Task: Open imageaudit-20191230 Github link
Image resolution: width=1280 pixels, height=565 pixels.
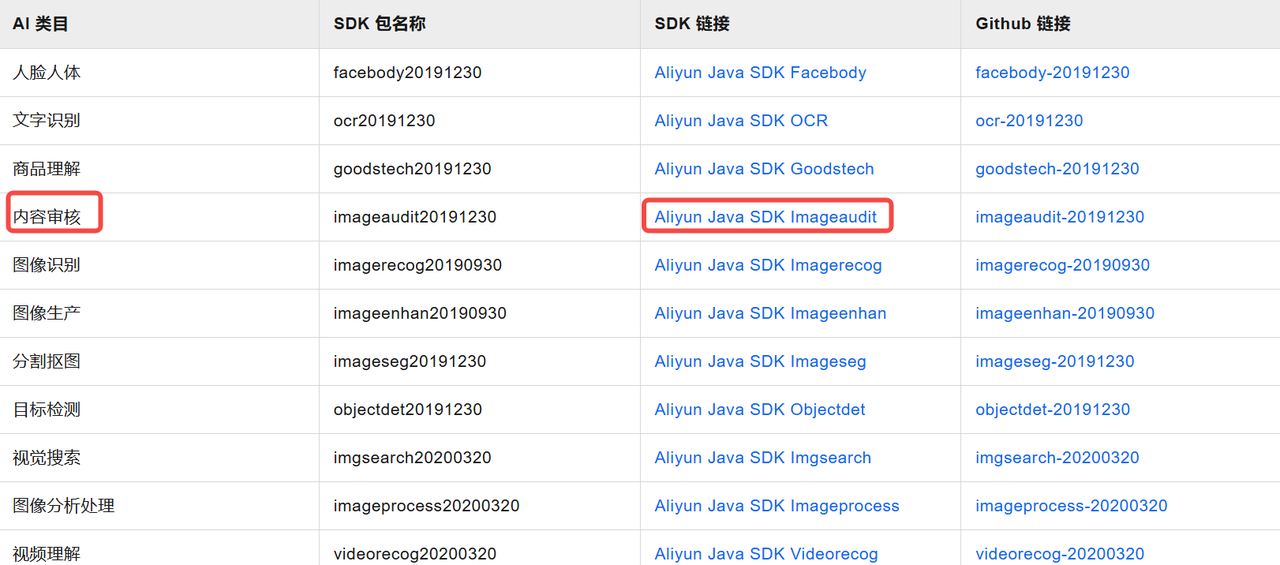Action: pyautogui.click(x=1060, y=217)
